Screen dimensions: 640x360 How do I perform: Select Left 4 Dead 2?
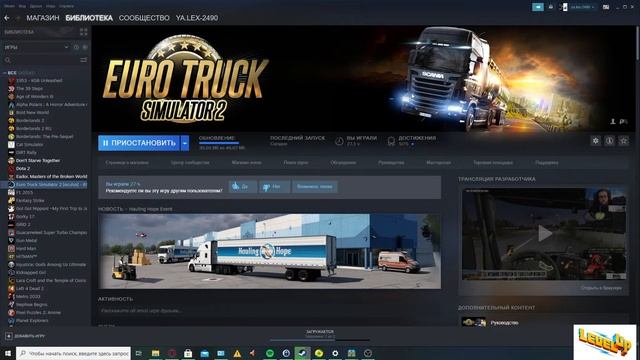pos(29,289)
